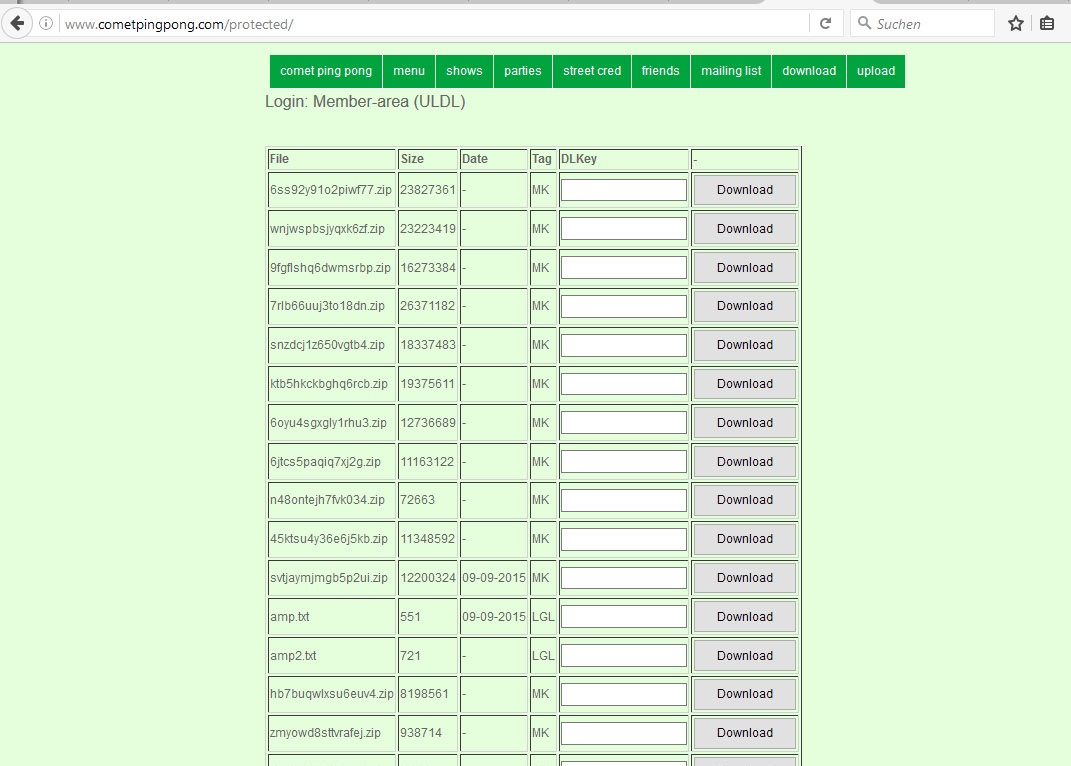Click the search magnifier icon

(x=864, y=23)
